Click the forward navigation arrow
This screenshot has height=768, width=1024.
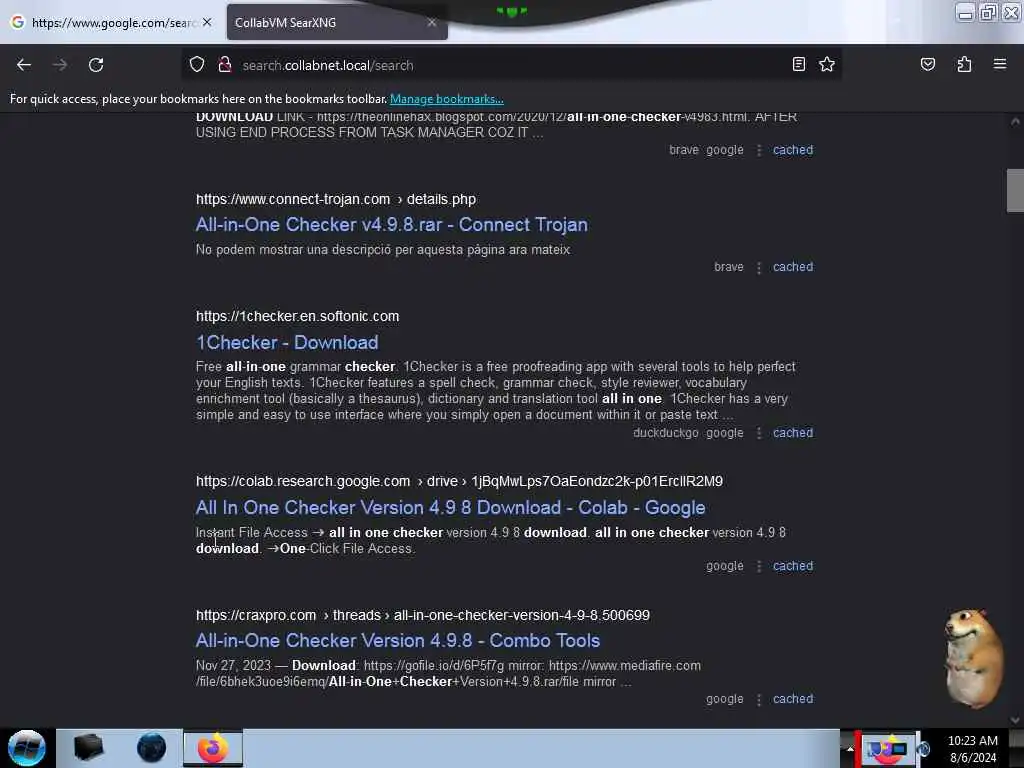point(59,65)
